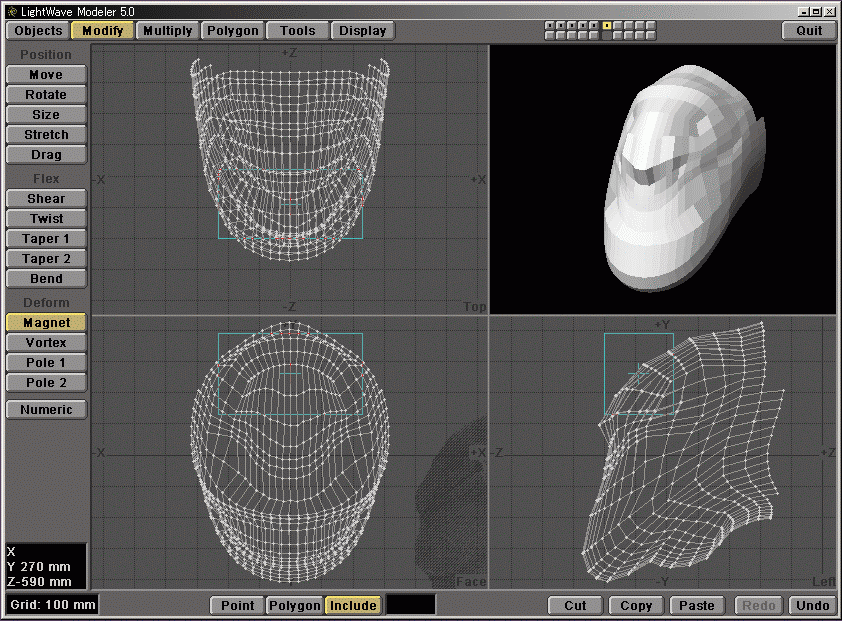Switch to Polygon selection mode

(x=295, y=605)
